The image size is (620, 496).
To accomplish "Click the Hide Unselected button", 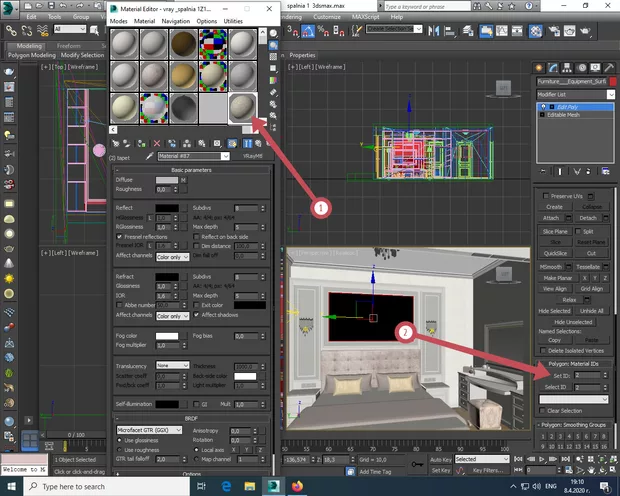I will (x=573, y=322).
